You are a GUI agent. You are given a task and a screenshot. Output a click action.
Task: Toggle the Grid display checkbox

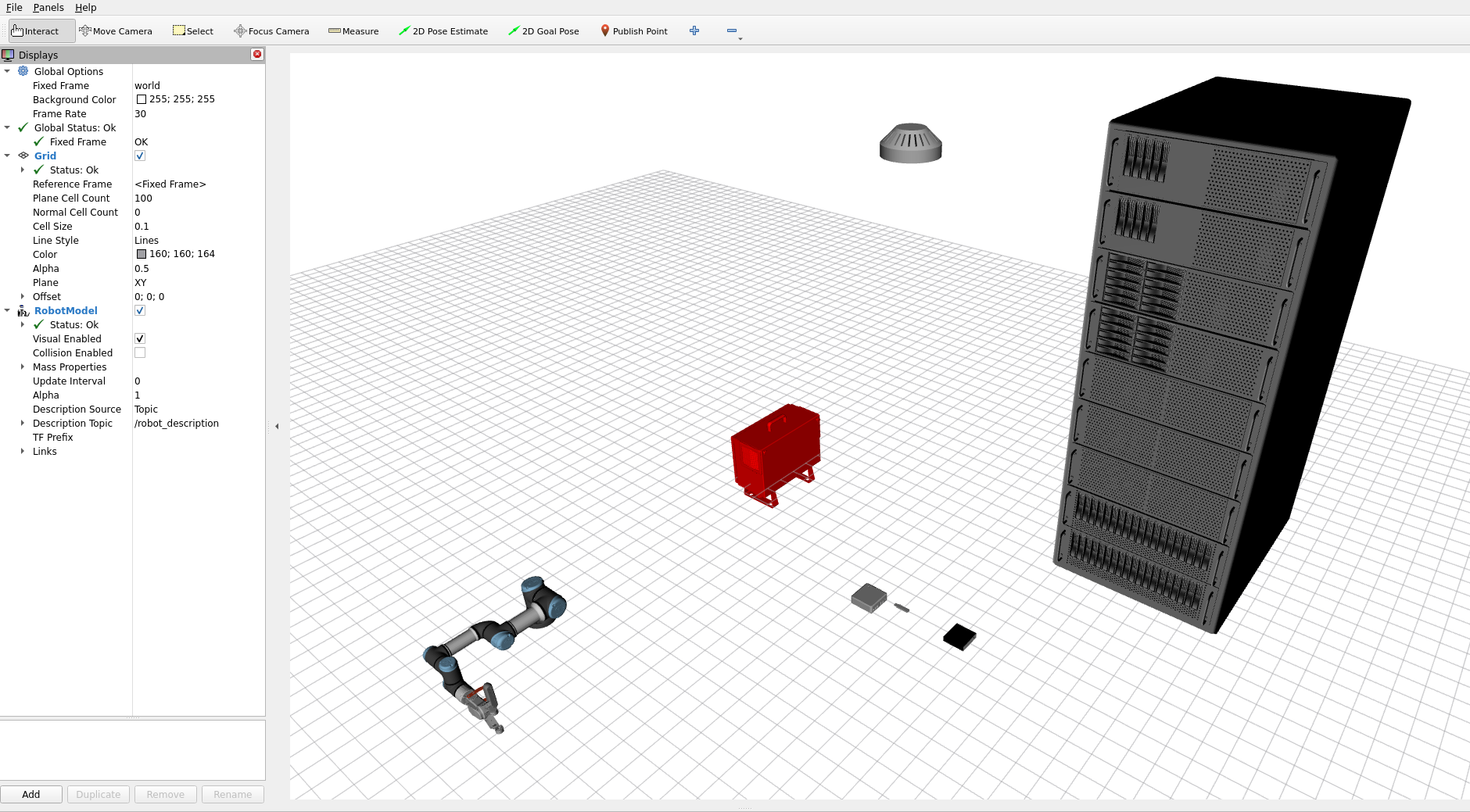(x=140, y=156)
